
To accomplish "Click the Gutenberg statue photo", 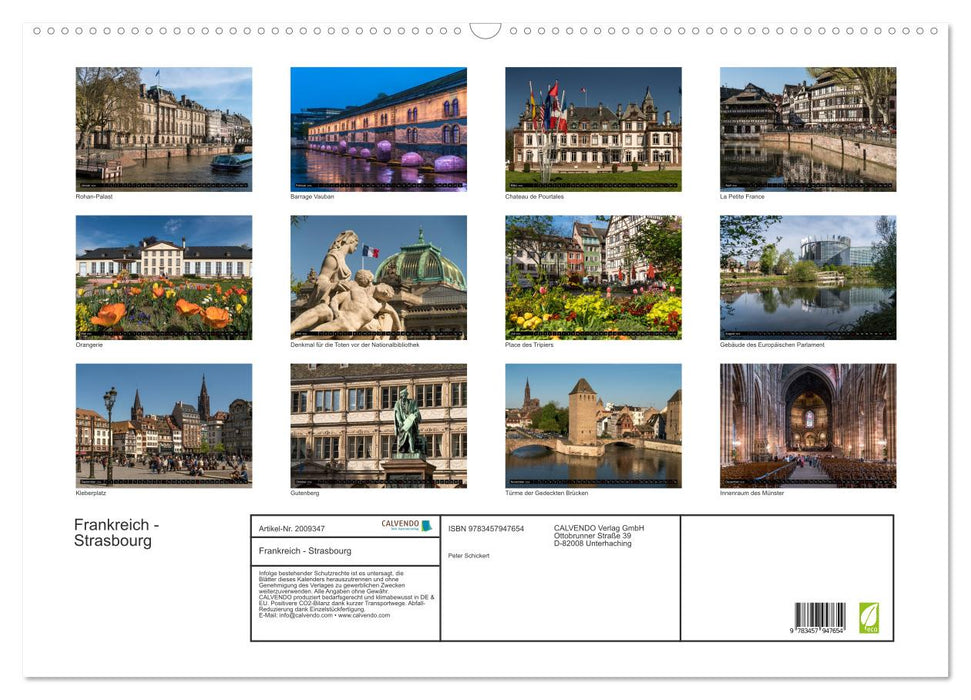I will click(x=378, y=426).
